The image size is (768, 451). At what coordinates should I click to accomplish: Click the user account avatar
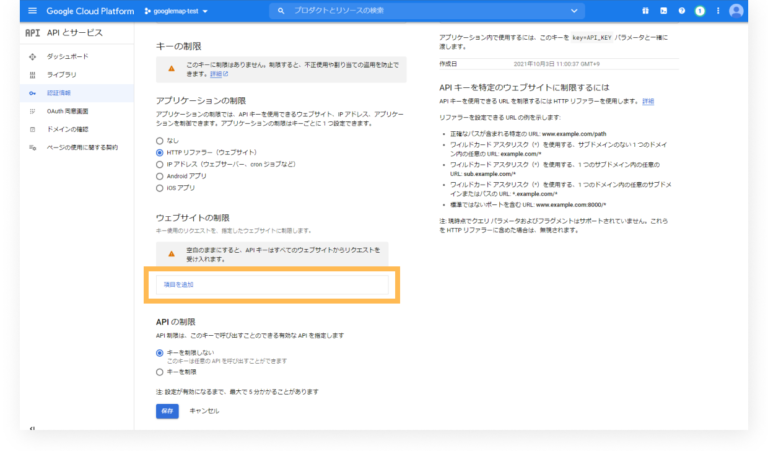736,11
